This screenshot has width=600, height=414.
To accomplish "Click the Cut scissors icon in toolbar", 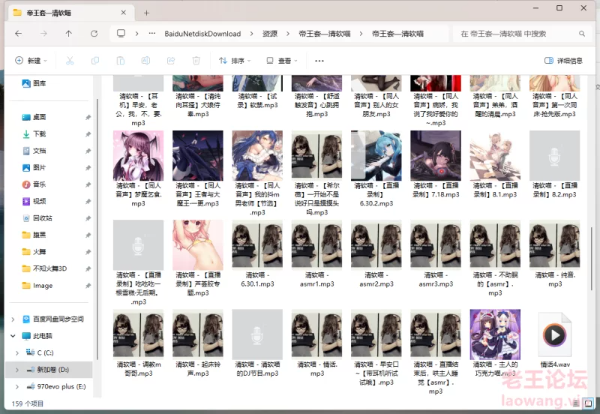I will click(x=70, y=60).
